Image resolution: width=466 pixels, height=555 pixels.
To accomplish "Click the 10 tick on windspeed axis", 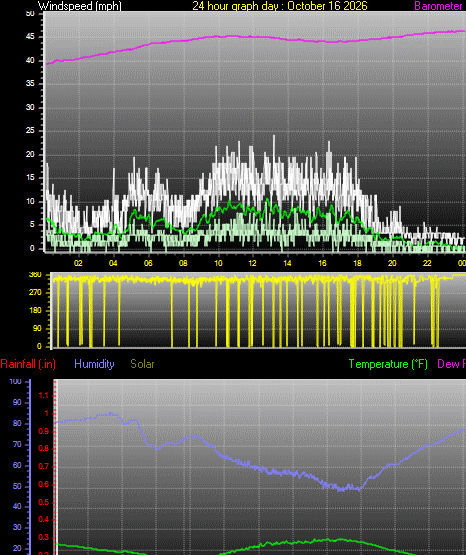I will [30, 201].
